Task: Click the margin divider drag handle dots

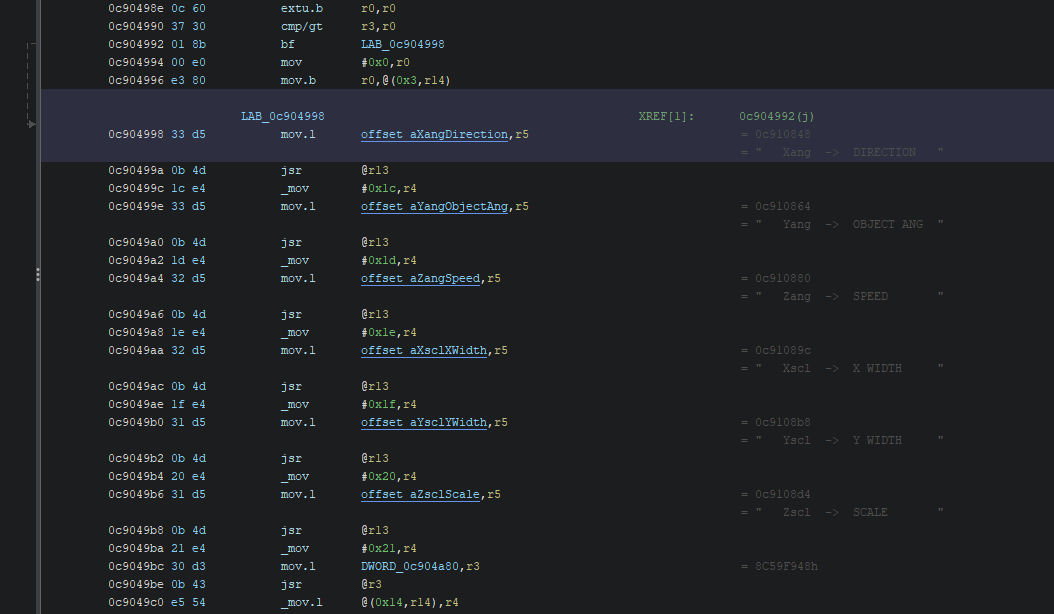Action: 38,274
